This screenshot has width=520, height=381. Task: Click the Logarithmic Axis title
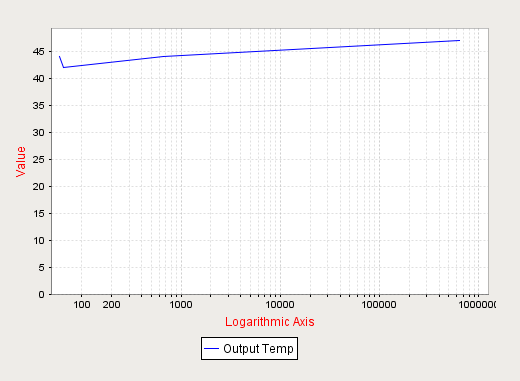pyautogui.click(x=270, y=322)
